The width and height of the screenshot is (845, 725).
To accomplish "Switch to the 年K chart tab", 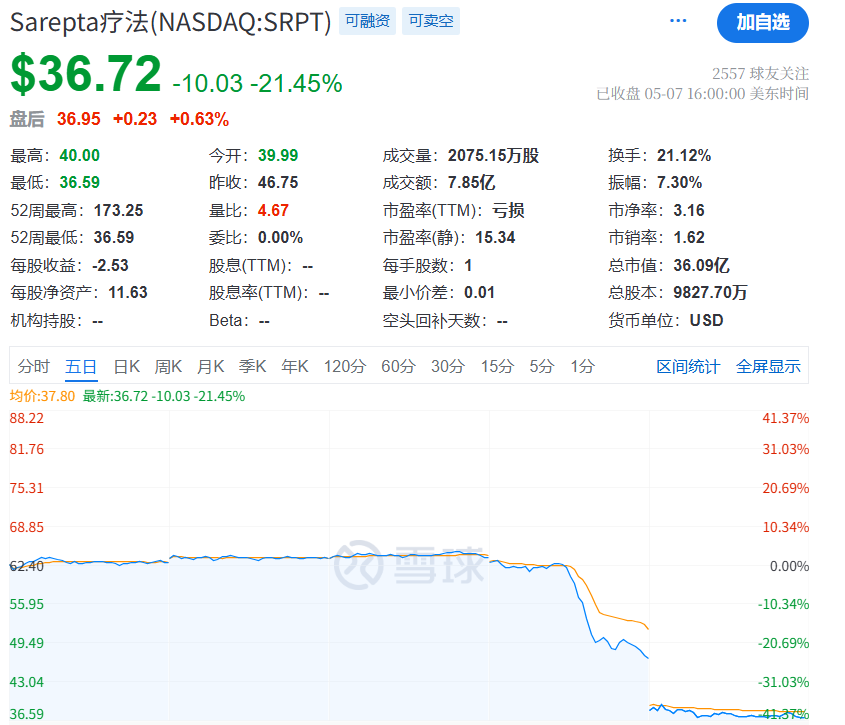I will [295, 367].
